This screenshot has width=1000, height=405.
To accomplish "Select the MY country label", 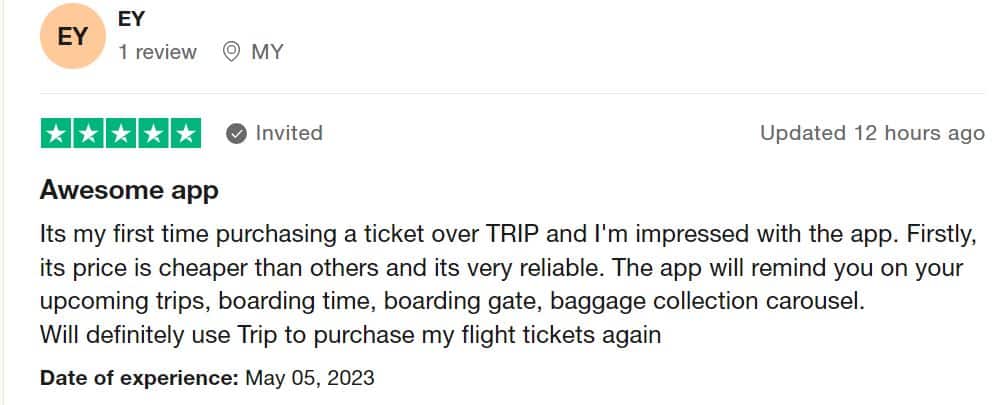I will pyautogui.click(x=267, y=52).
